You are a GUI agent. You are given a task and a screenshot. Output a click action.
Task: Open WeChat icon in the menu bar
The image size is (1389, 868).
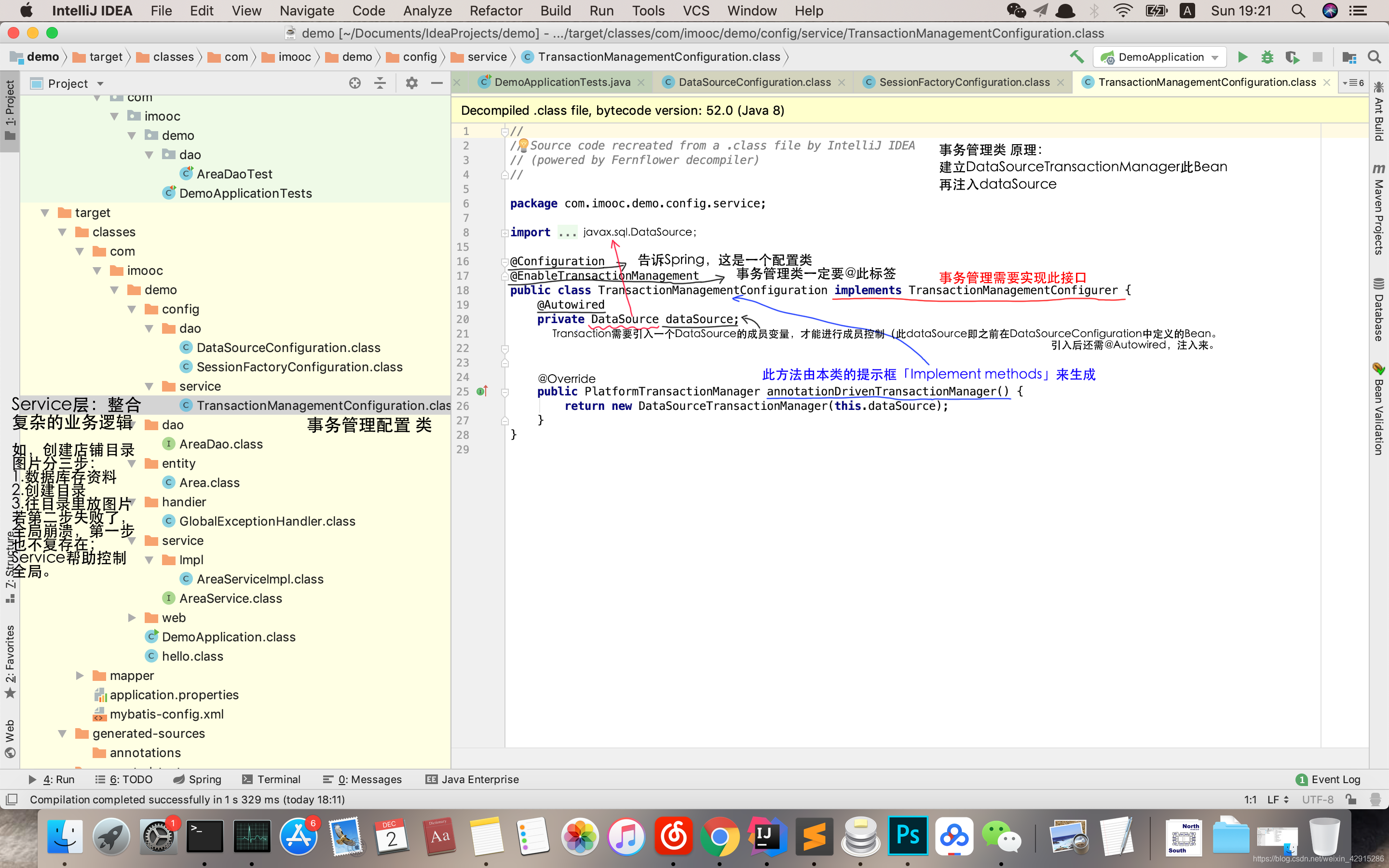(1016, 11)
